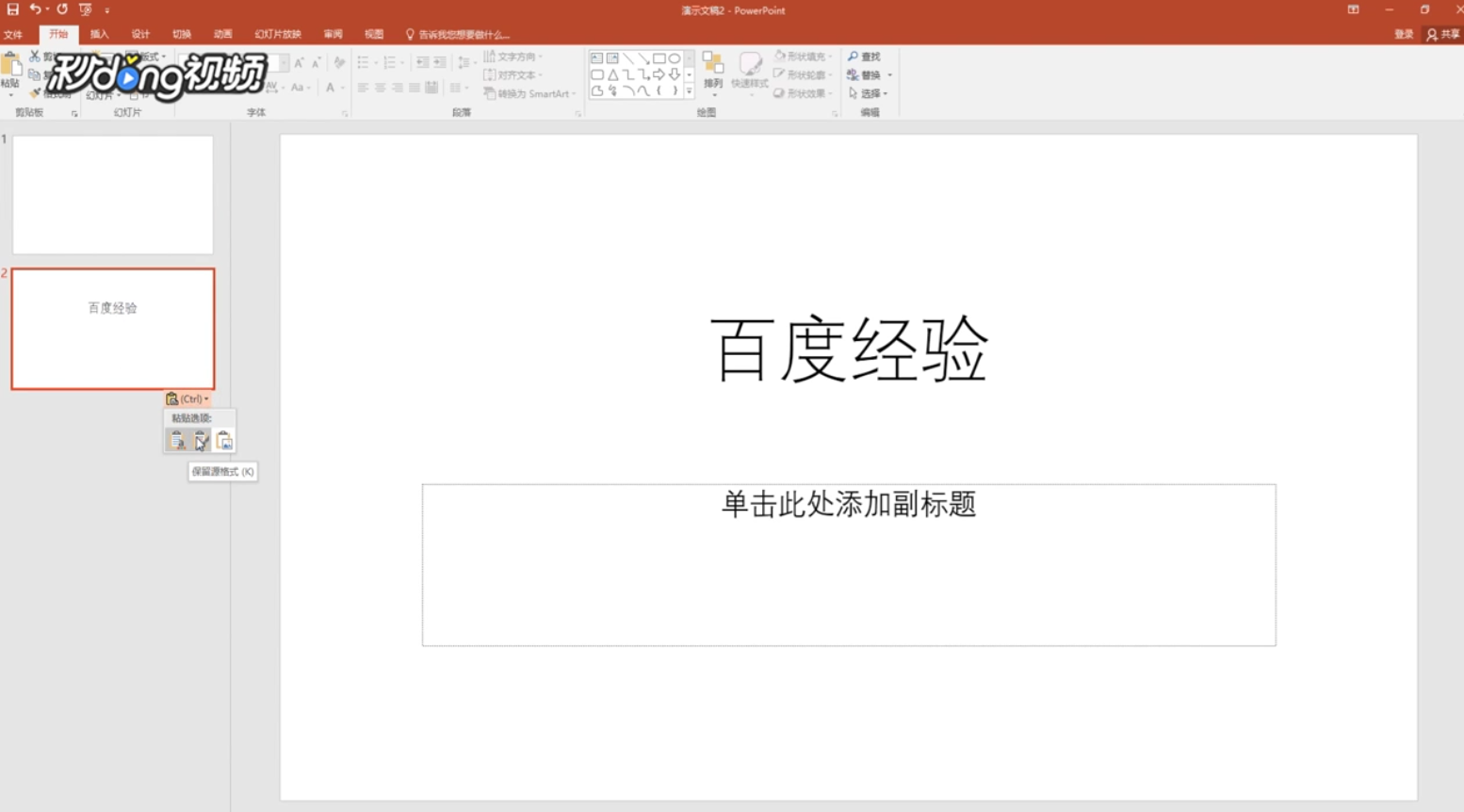
Task: Open the 文件 menu
Action: [x=13, y=34]
